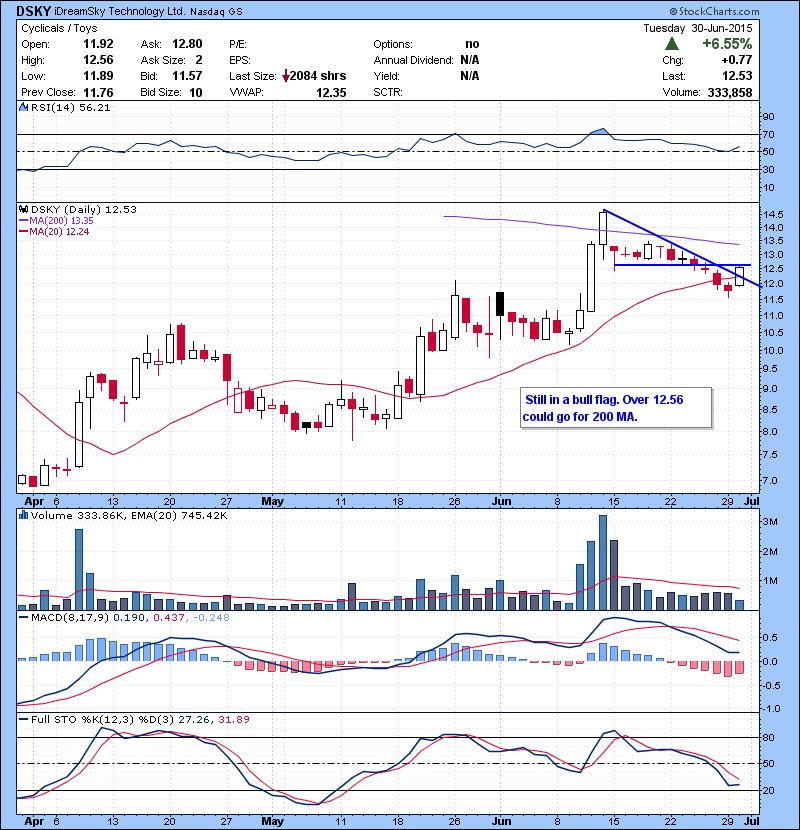The image size is (800, 830).
Task: Click the green up-triangle change indicator
Action: [x=672, y=43]
